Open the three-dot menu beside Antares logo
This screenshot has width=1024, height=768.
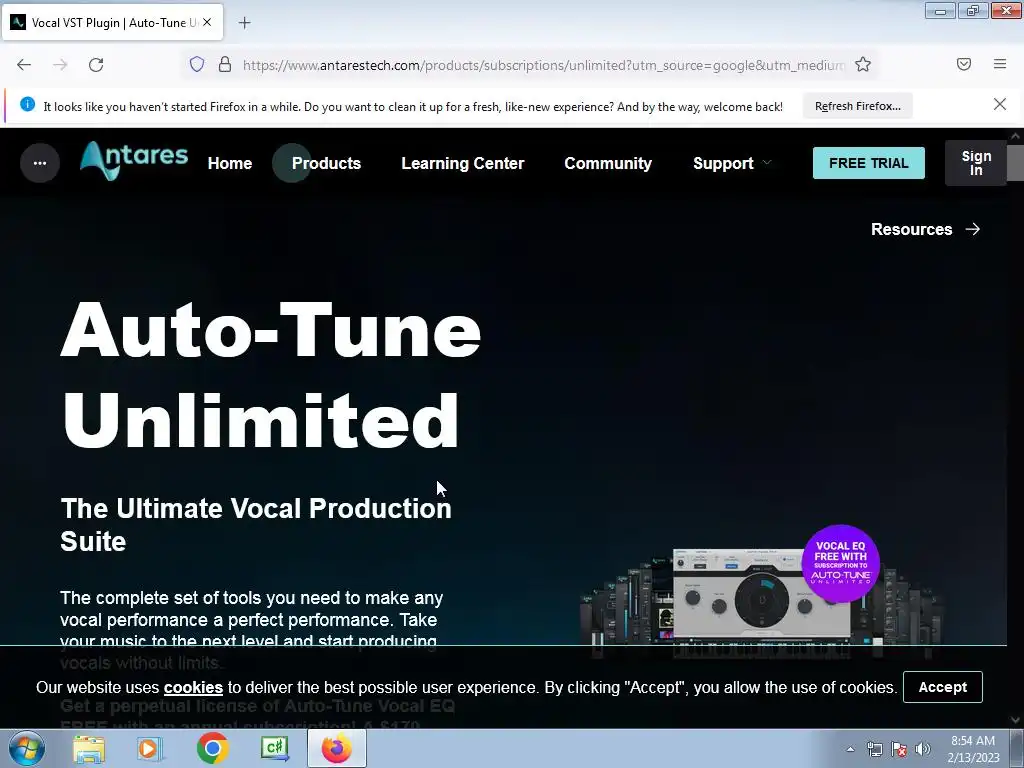point(40,163)
